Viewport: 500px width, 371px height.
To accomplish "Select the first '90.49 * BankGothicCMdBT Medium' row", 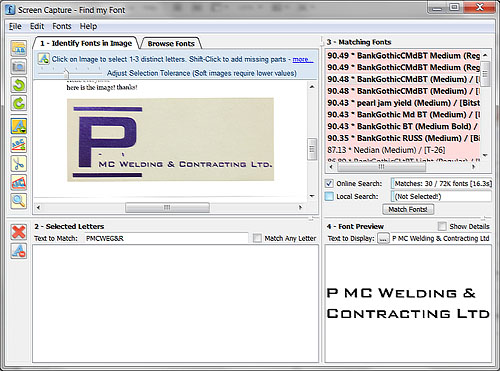I will (x=403, y=55).
